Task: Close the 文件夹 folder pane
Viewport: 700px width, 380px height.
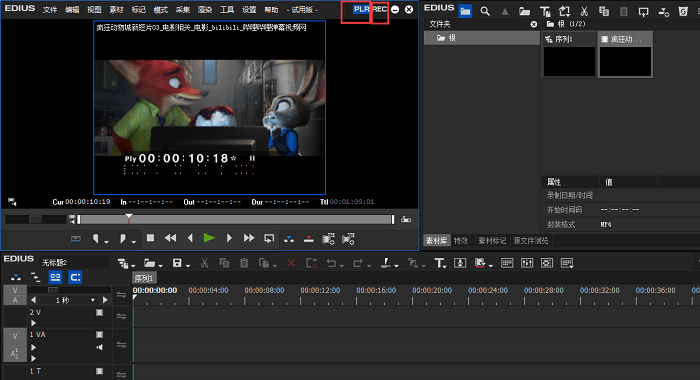Action: [x=533, y=24]
